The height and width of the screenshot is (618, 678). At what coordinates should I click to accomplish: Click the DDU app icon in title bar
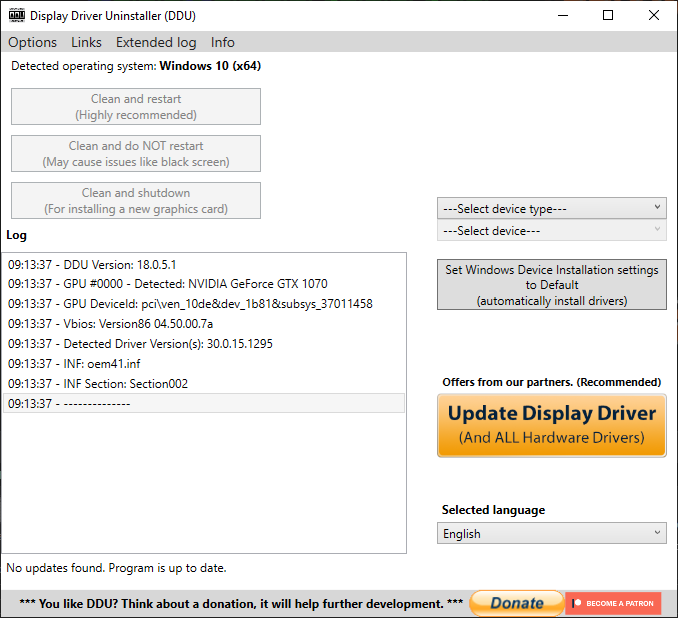click(x=16, y=16)
